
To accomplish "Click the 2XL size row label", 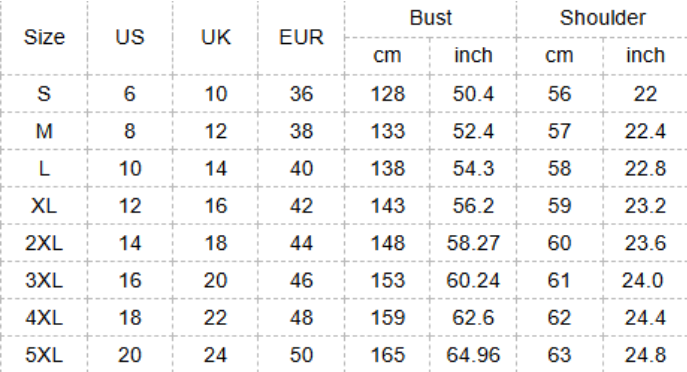I will click(x=44, y=243).
